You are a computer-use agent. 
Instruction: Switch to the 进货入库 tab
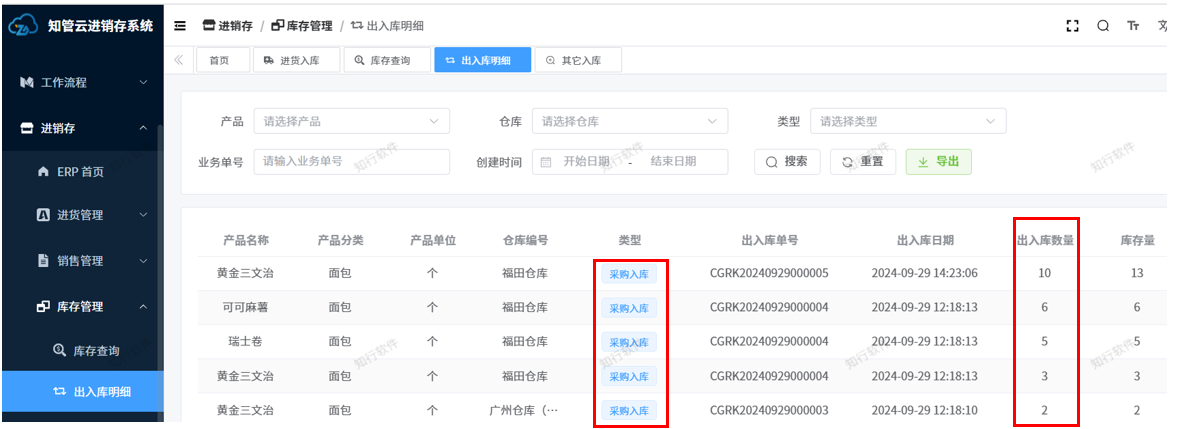[296, 60]
